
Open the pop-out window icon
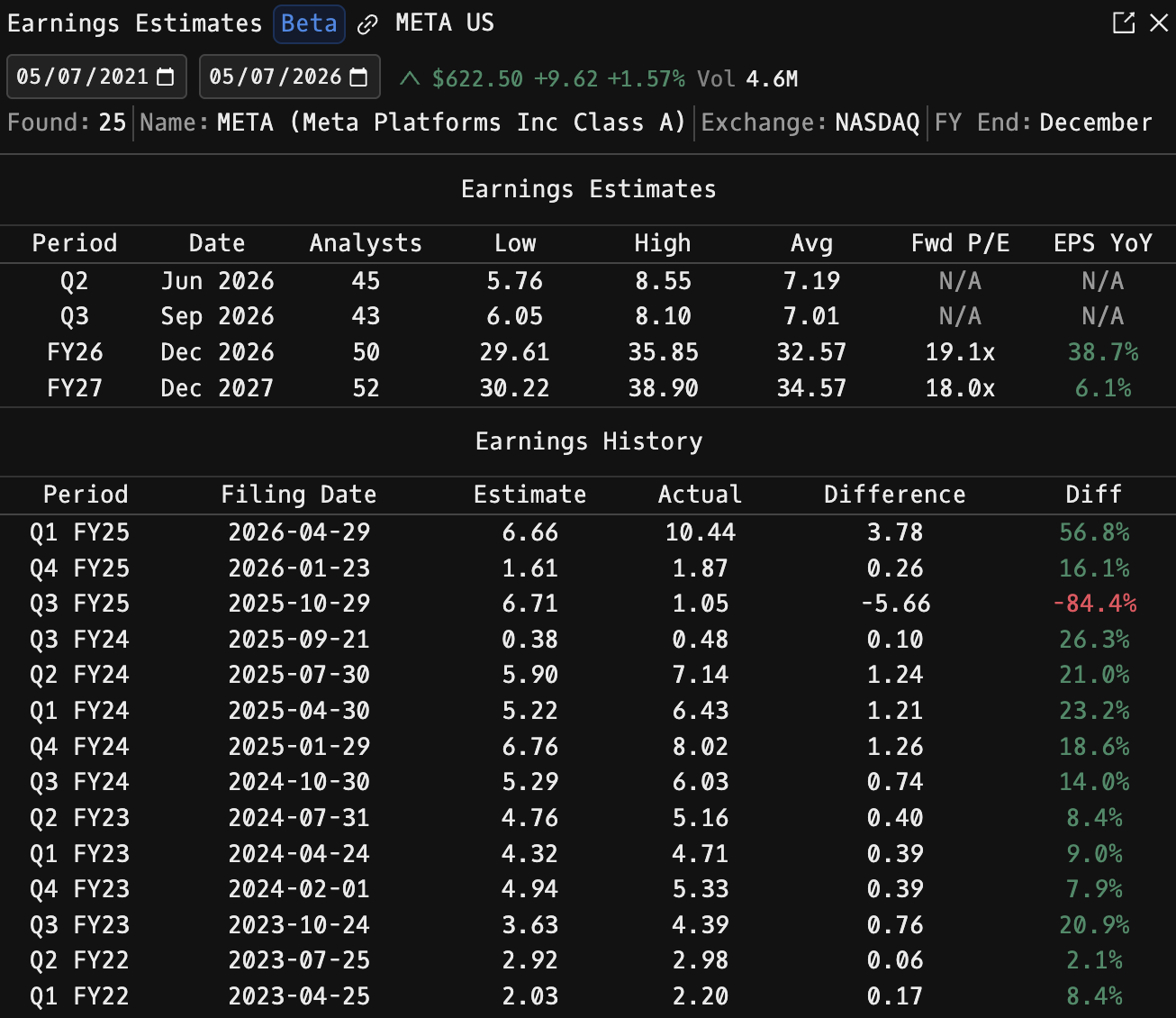click(1124, 23)
